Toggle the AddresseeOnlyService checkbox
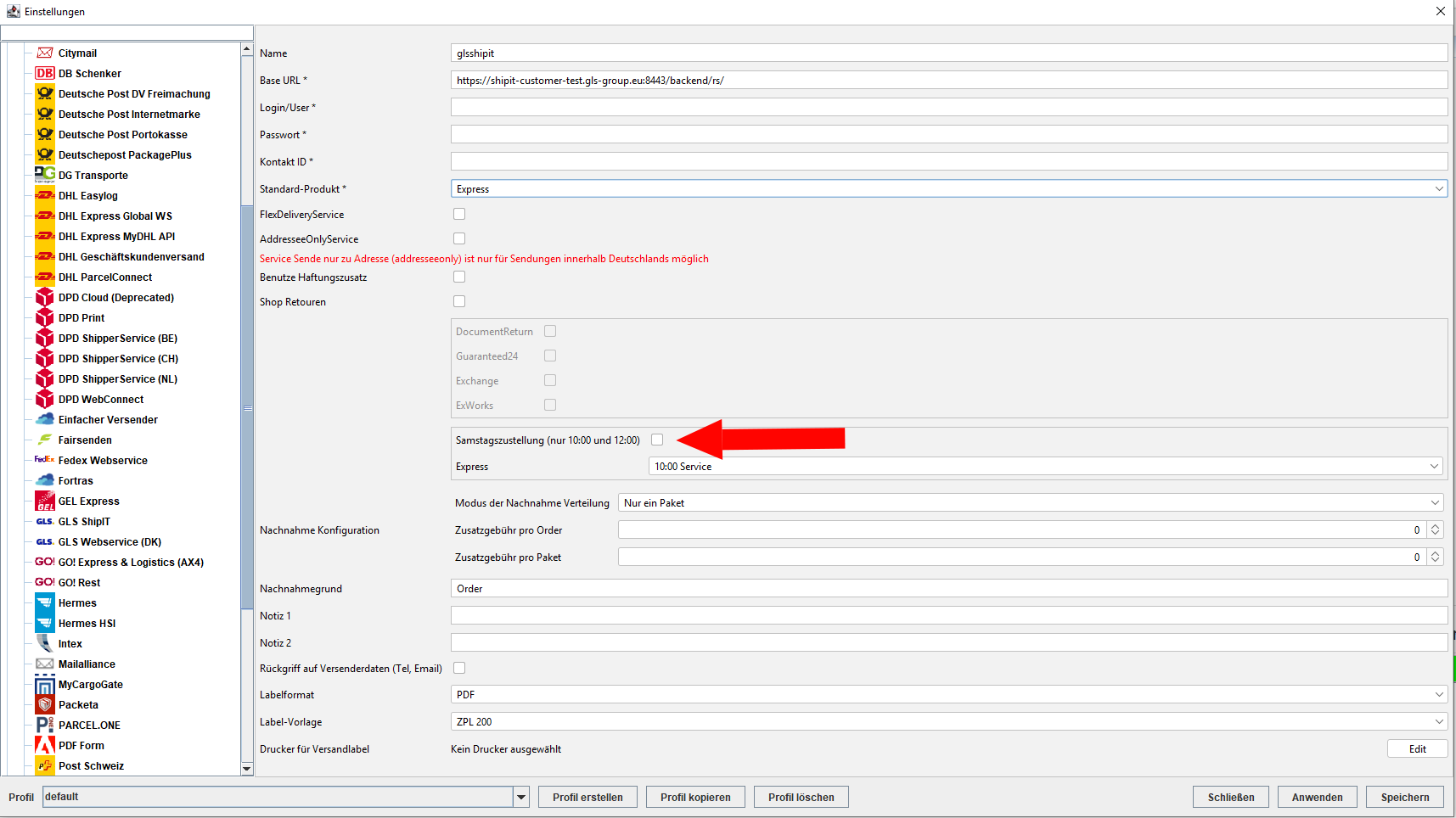This screenshot has width=1456, height=818. 459,238
